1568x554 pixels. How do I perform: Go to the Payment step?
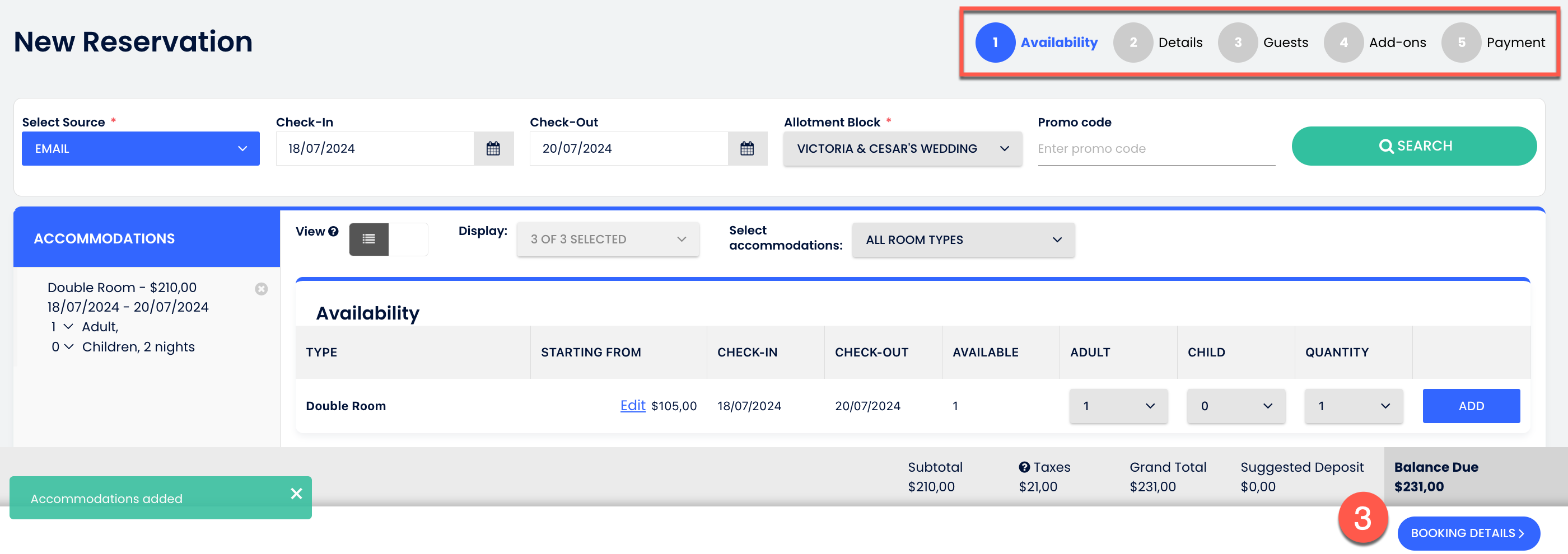click(1493, 43)
